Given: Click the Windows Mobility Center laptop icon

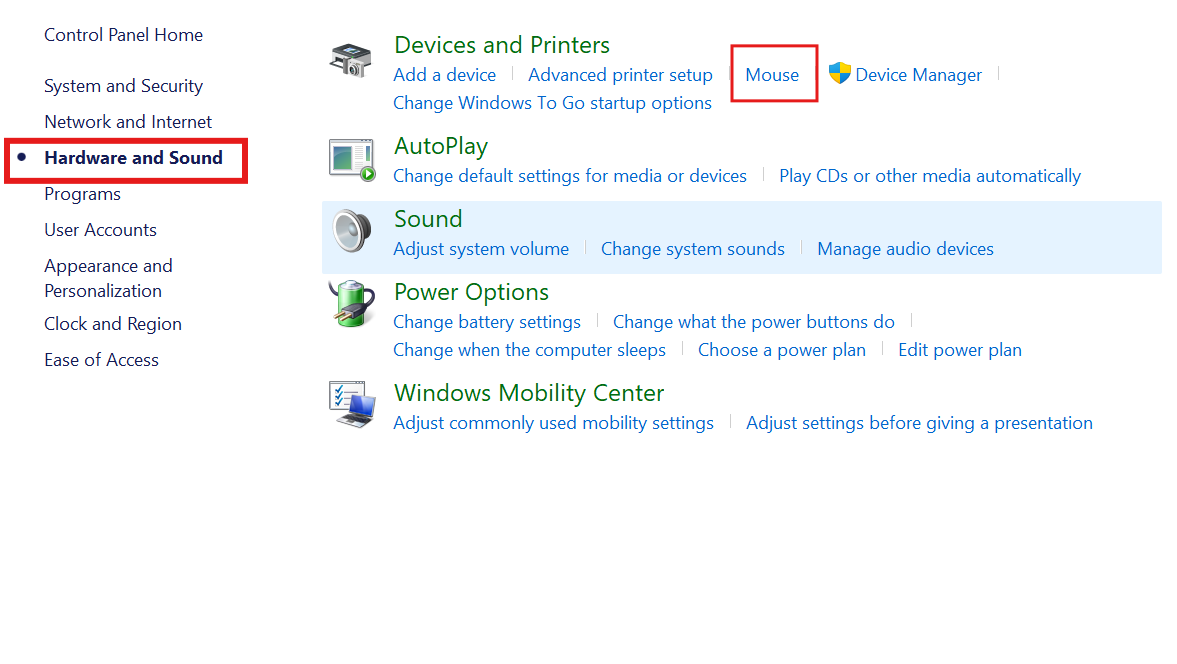Looking at the screenshot, I should click(x=352, y=404).
